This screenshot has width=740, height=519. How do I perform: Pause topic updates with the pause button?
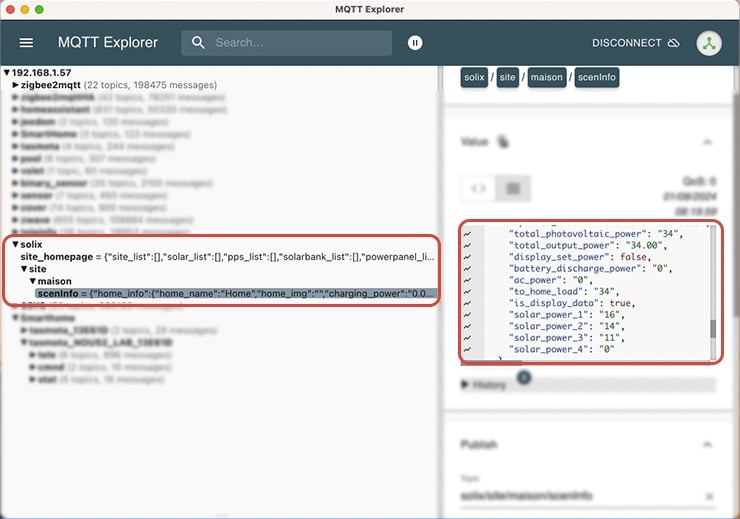point(415,43)
